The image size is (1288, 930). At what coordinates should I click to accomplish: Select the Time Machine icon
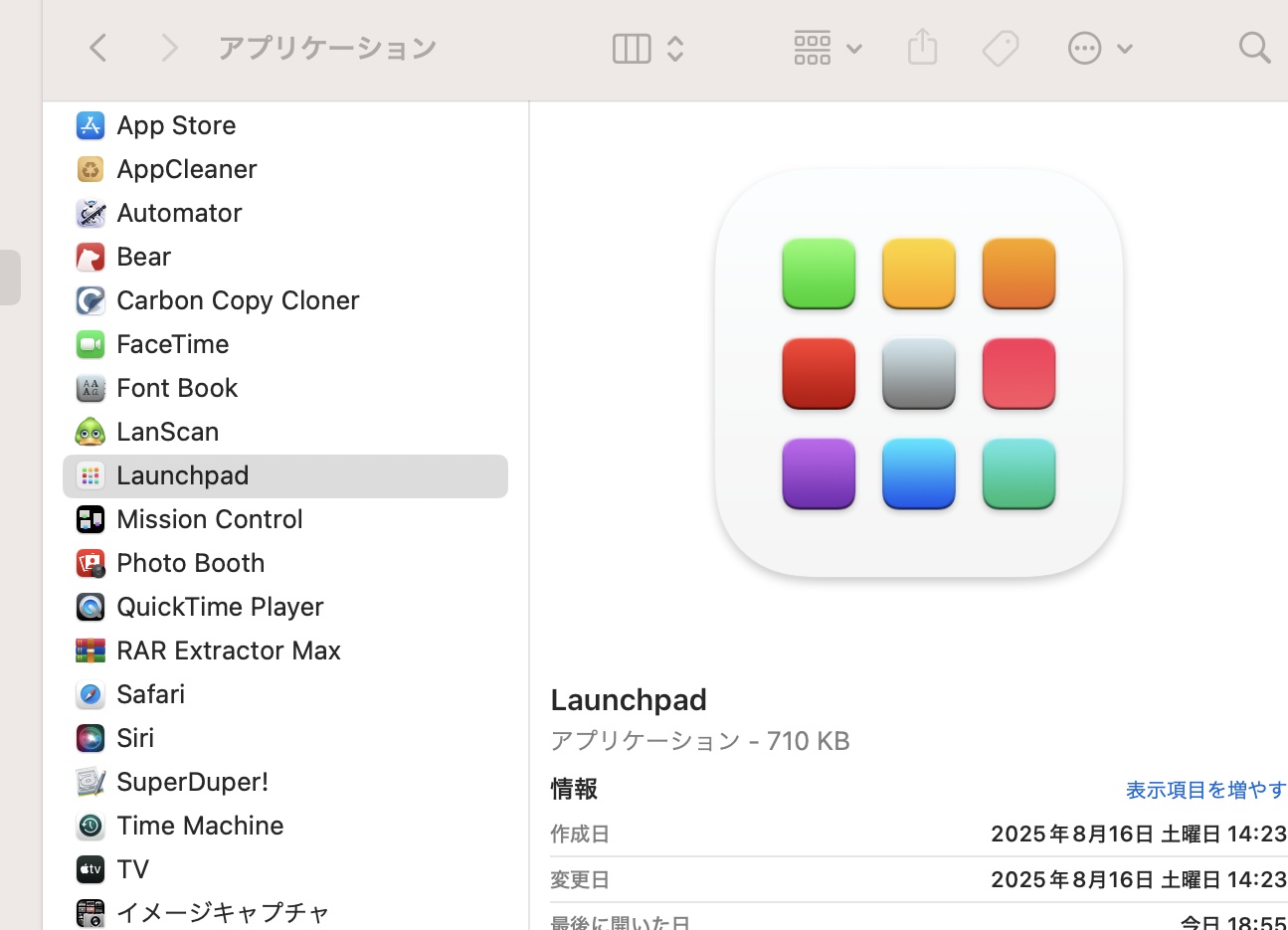(x=91, y=826)
